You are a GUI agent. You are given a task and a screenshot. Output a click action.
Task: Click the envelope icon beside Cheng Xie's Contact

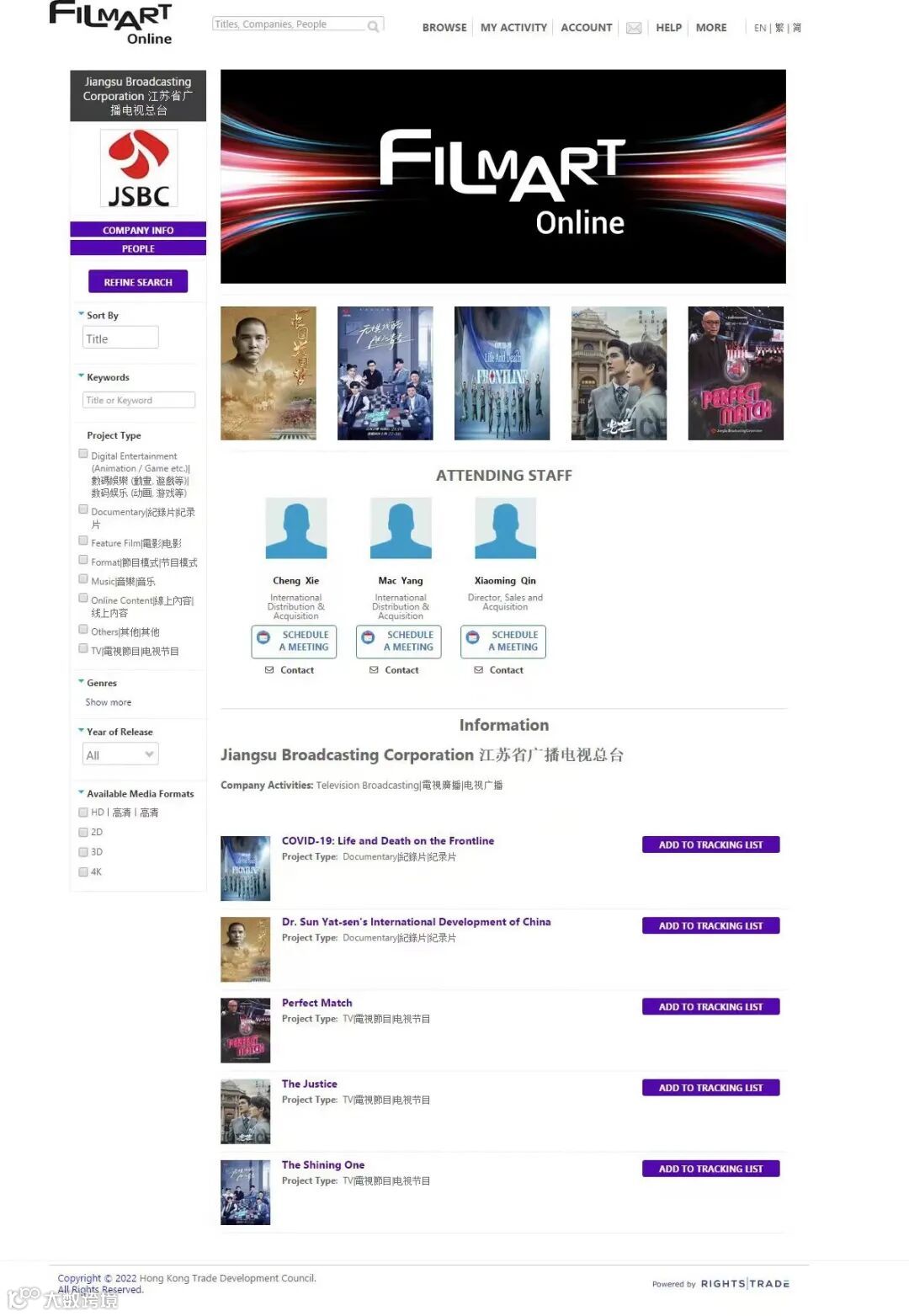[269, 670]
